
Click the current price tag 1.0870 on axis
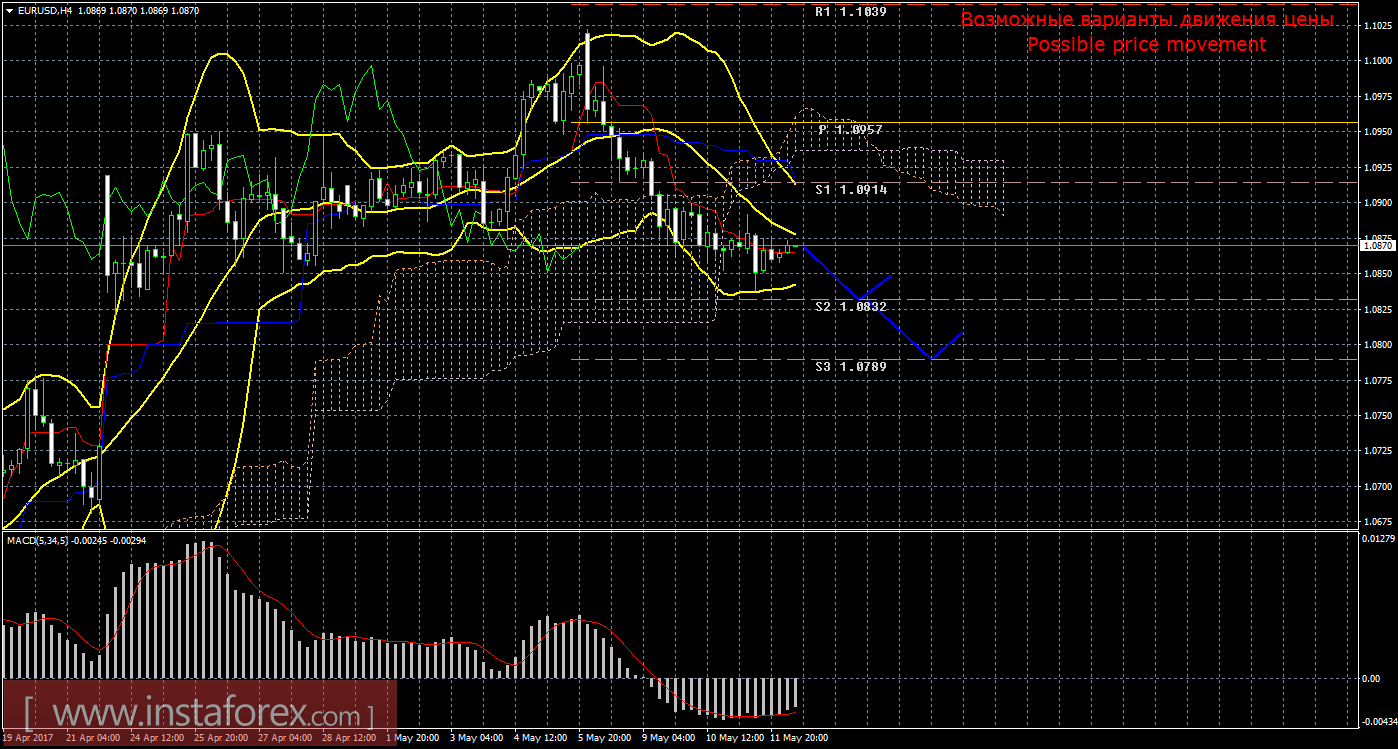click(x=1376, y=244)
